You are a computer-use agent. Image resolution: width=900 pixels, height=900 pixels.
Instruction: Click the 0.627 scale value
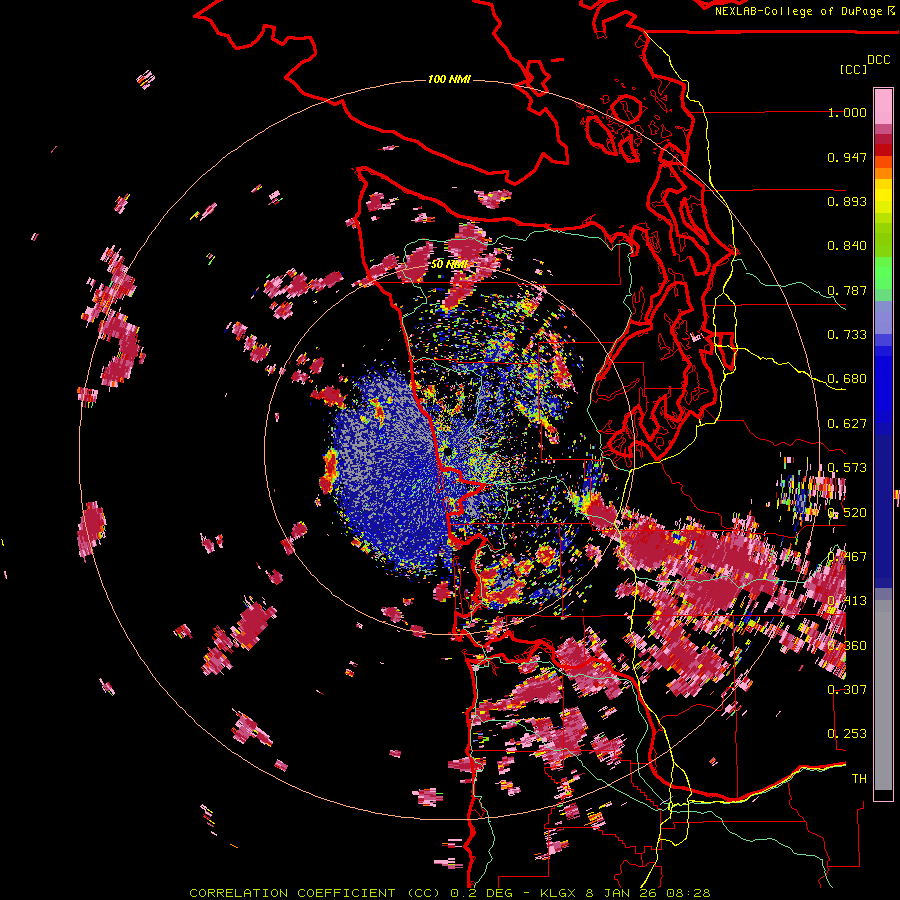pyautogui.click(x=847, y=424)
